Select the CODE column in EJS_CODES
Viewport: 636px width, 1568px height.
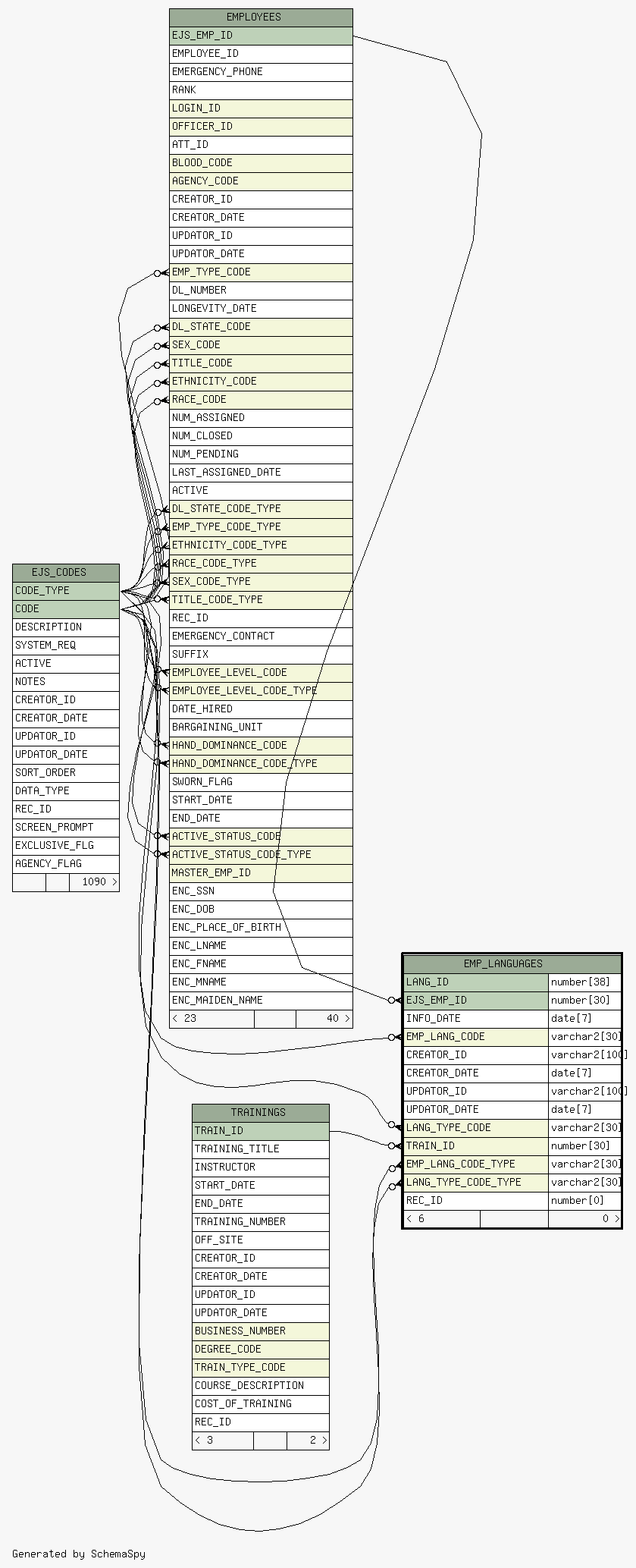pyautogui.click(x=66, y=609)
